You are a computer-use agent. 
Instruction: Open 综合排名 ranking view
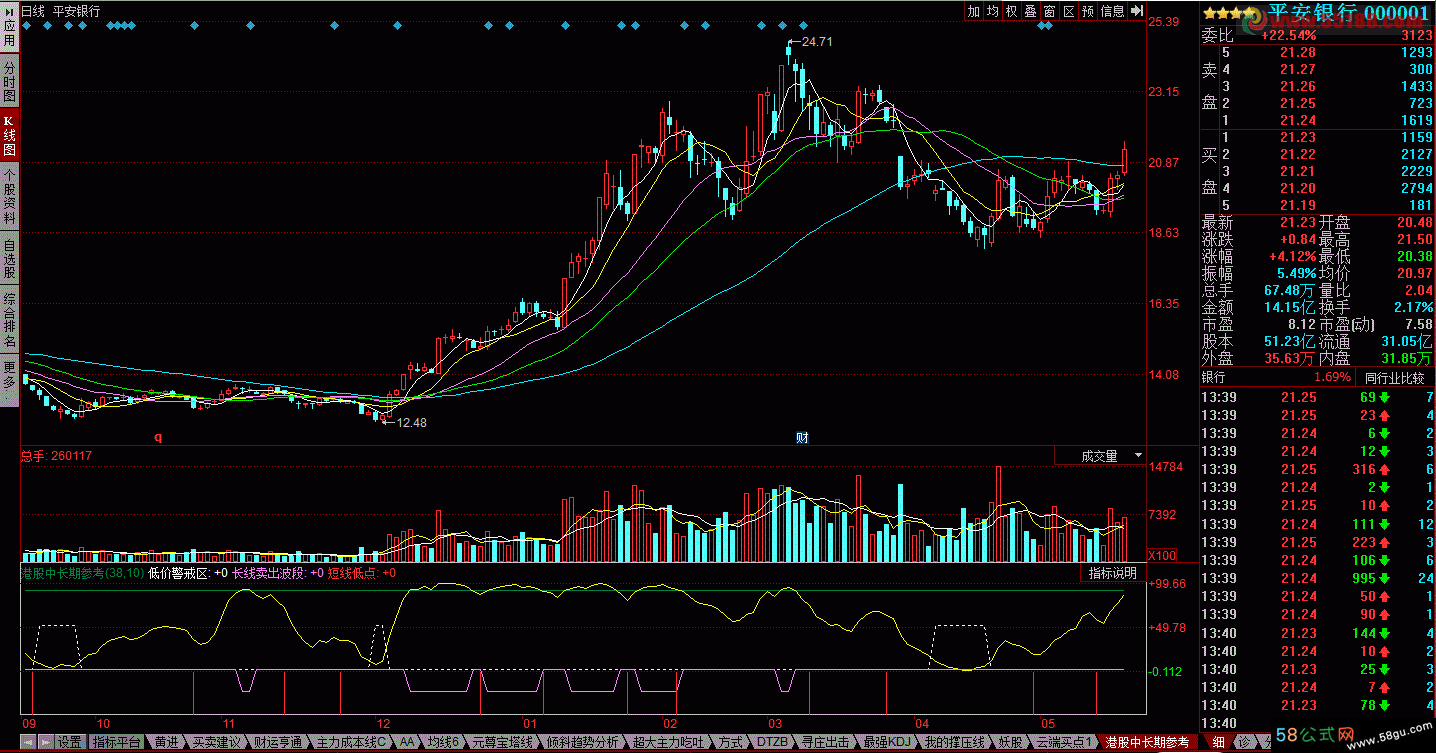point(9,320)
